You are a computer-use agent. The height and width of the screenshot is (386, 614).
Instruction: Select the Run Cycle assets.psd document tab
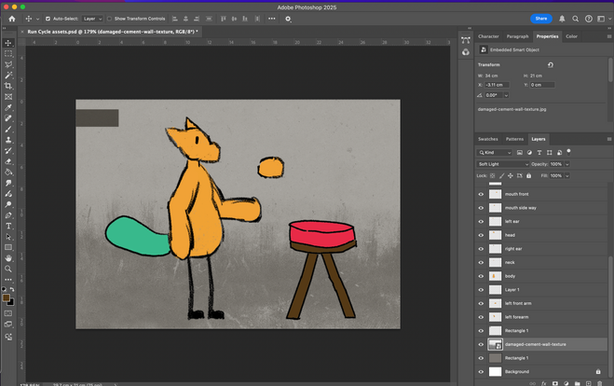click(113, 32)
